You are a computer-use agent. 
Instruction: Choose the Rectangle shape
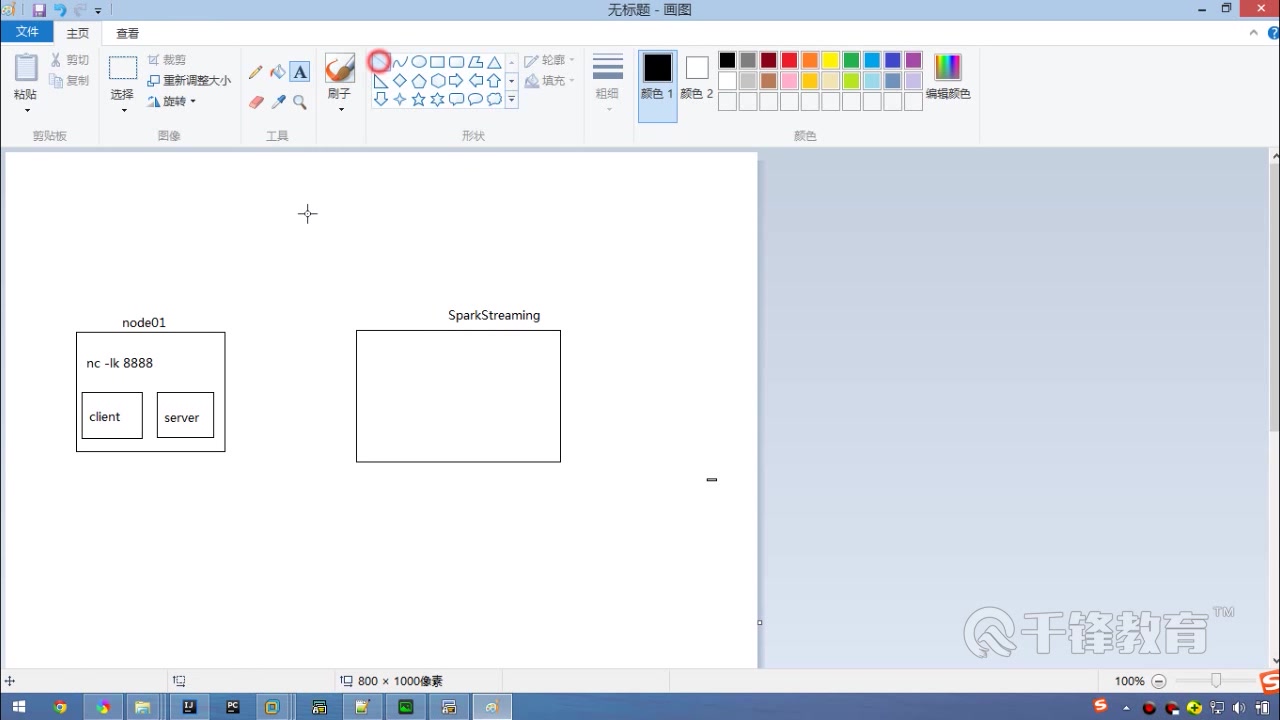pos(437,62)
